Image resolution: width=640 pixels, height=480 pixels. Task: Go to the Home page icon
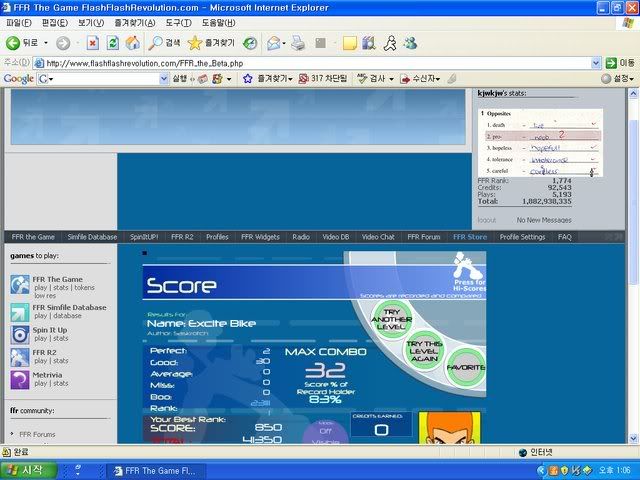coord(132,43)
